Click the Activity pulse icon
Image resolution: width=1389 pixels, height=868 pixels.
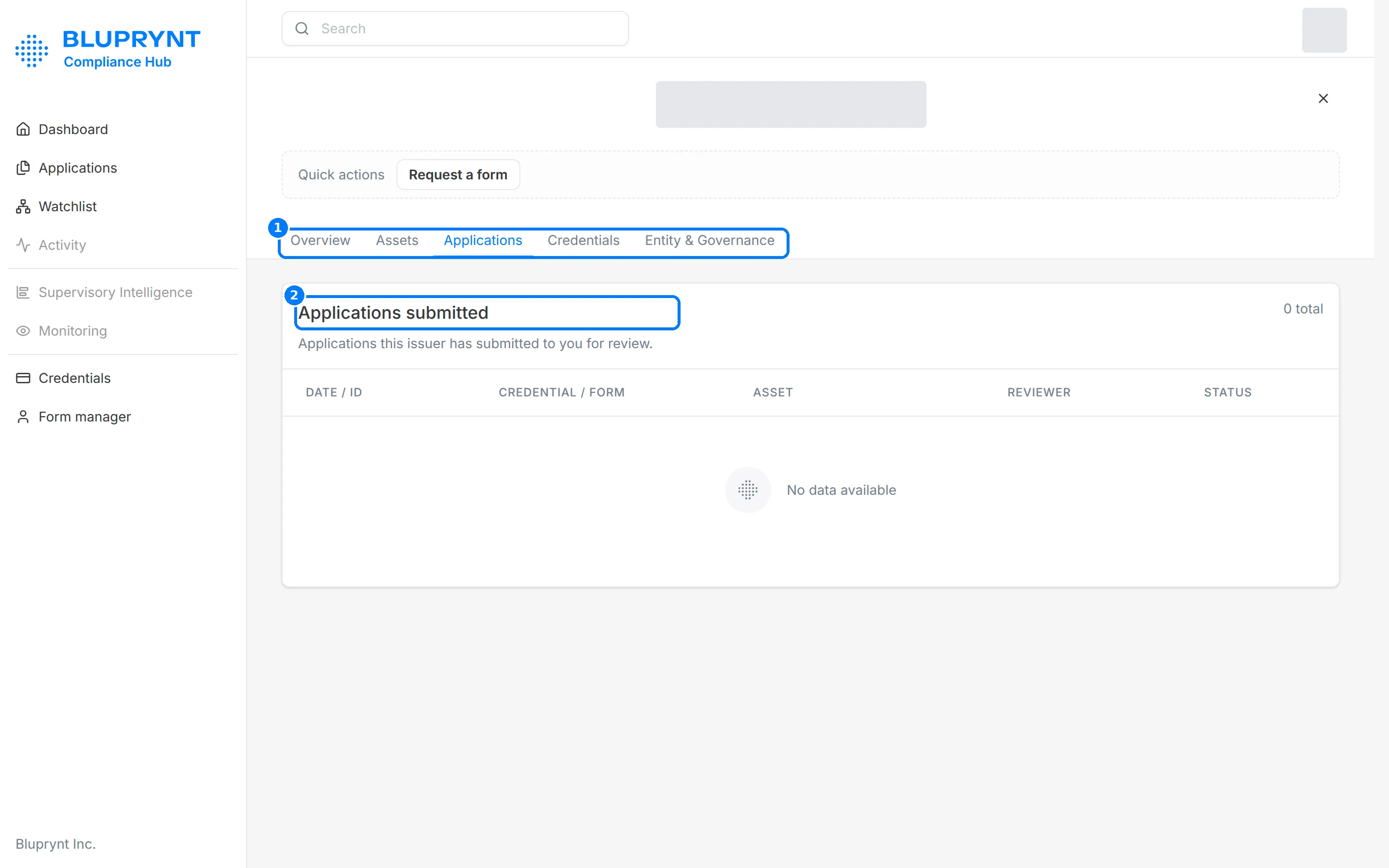(23, 244)
